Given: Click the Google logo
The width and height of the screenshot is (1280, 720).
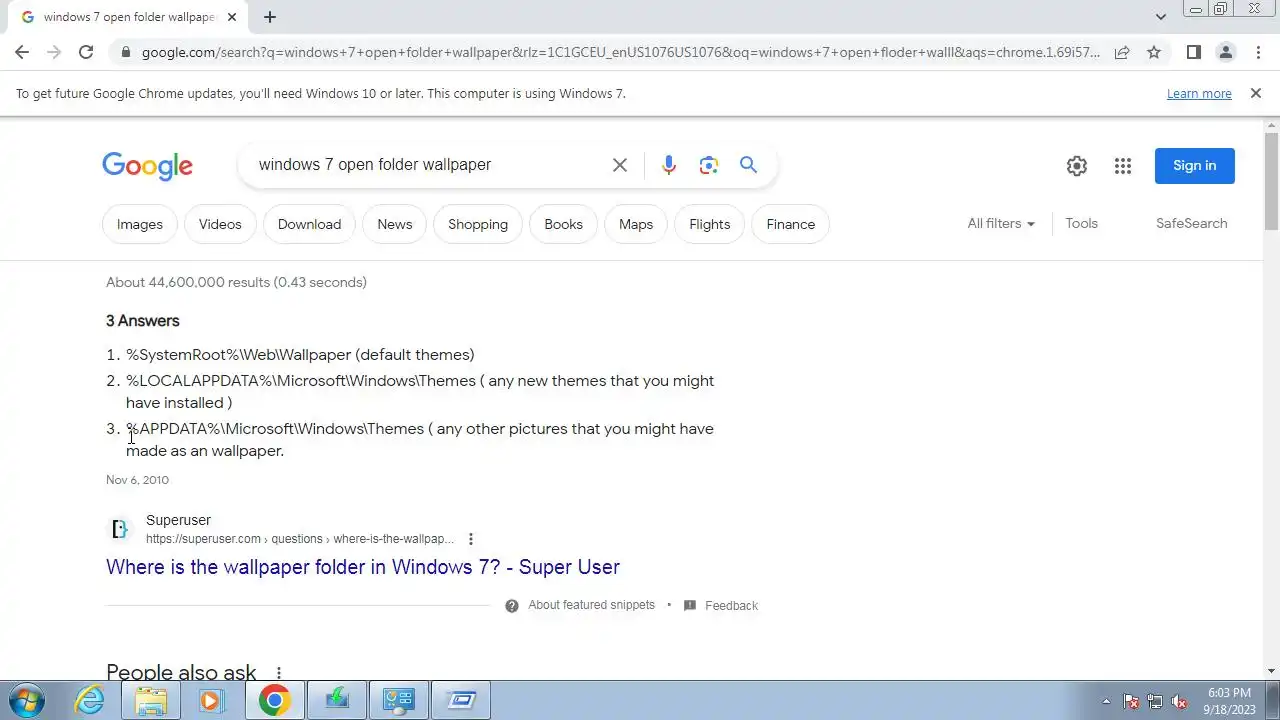Looking at the screenshot, I should tap(147, 166).
